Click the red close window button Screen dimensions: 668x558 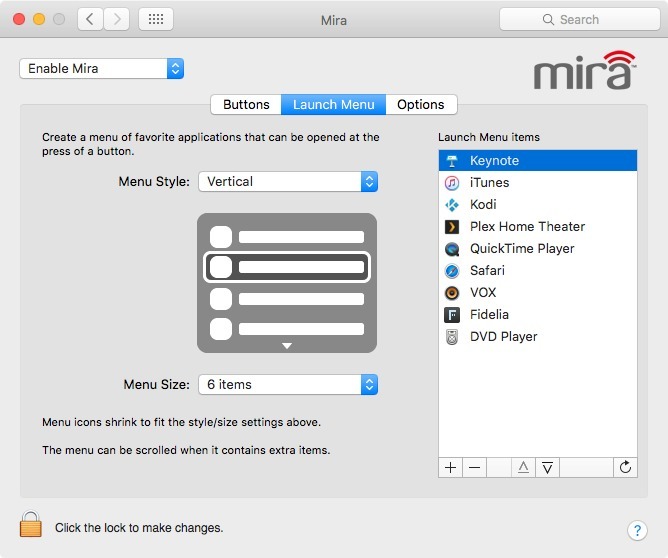point(19,19)
